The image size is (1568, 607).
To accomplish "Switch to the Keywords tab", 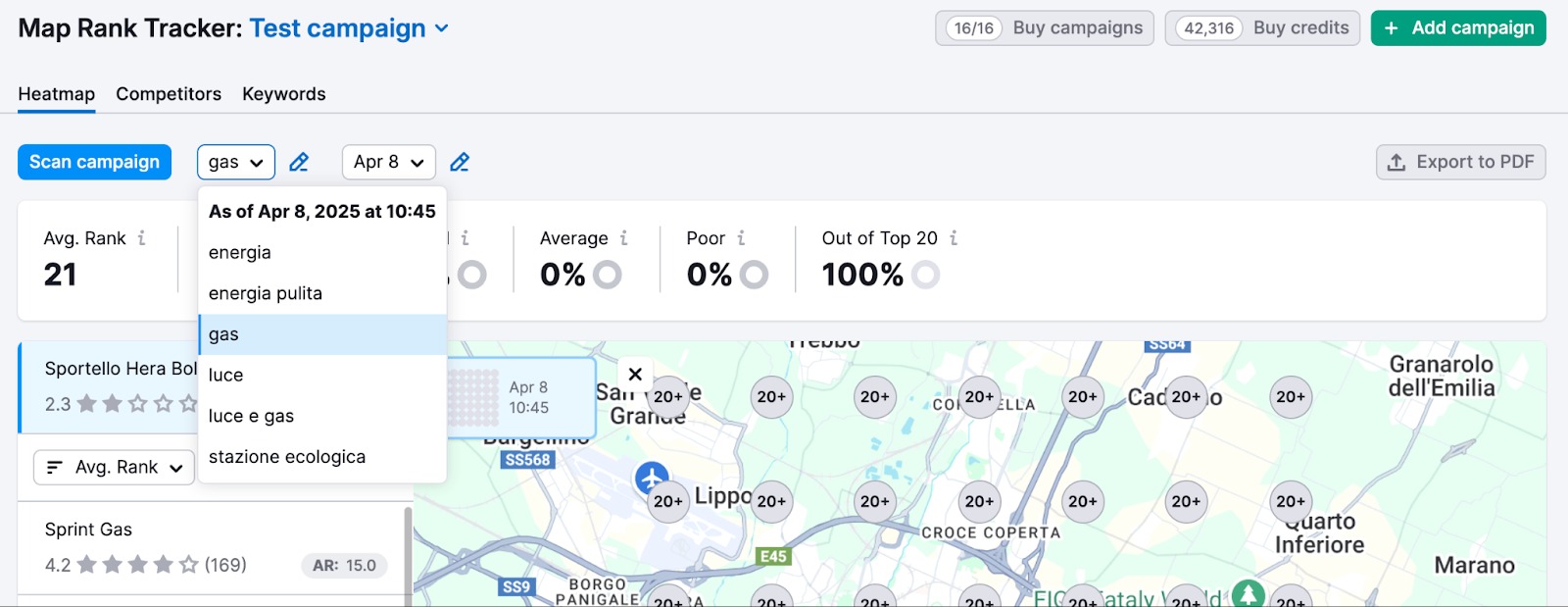I will click(x=283, y=94).
